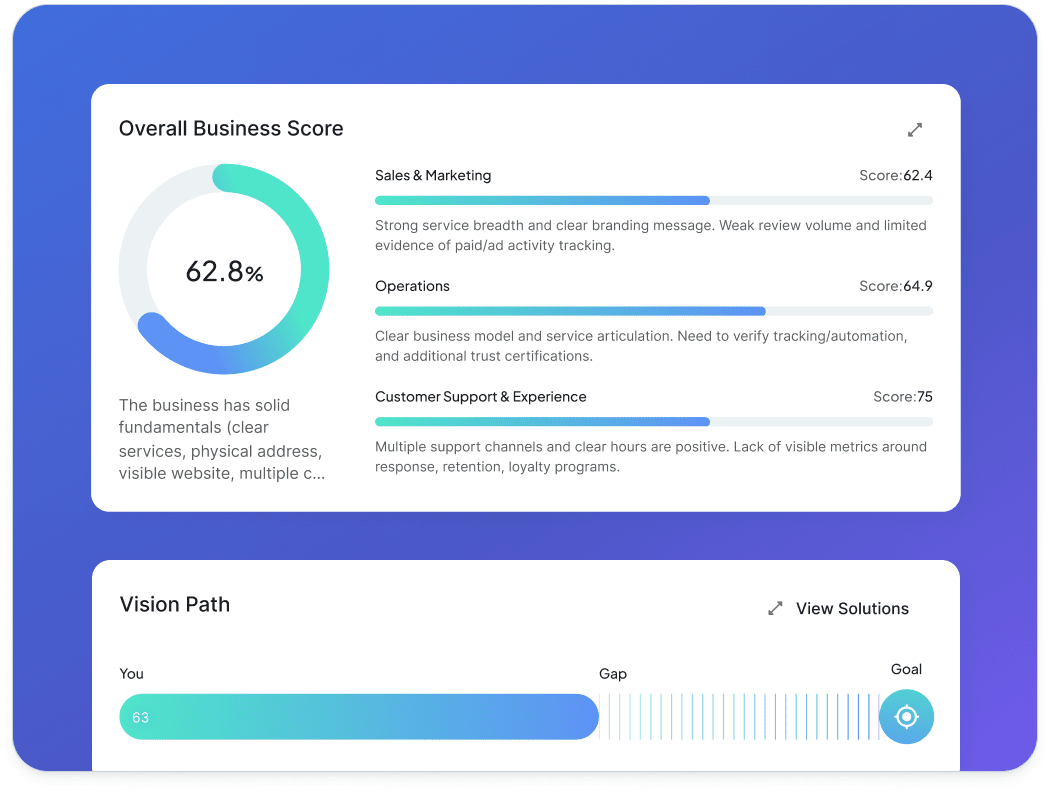Click the Vision Path bar showing 63
Viewport: 1050px width, 792px height.
pos(358,717)
